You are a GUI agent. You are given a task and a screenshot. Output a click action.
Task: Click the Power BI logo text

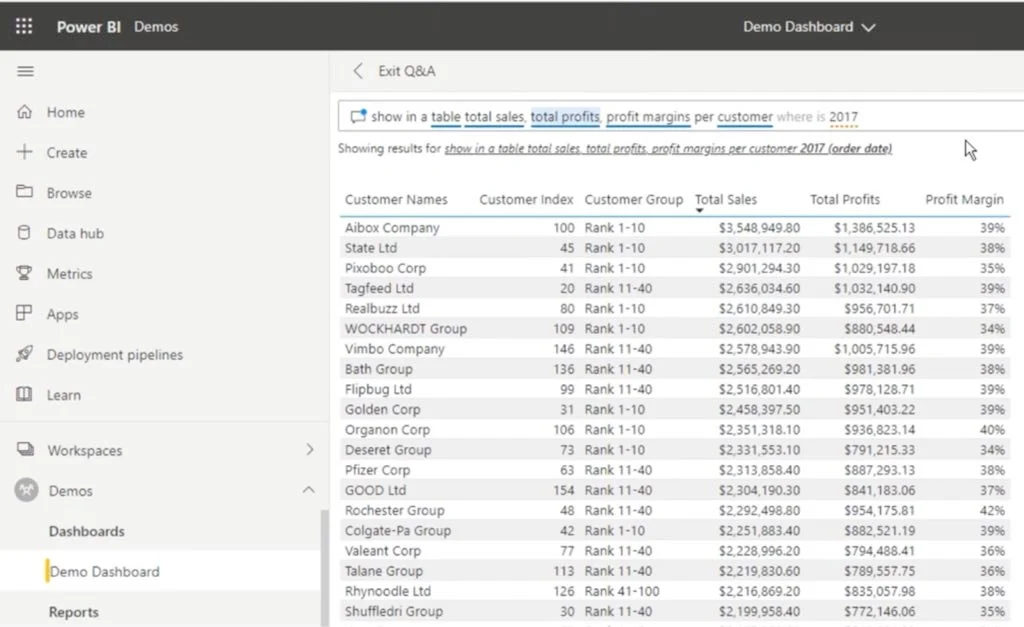[x=88, y=27]
